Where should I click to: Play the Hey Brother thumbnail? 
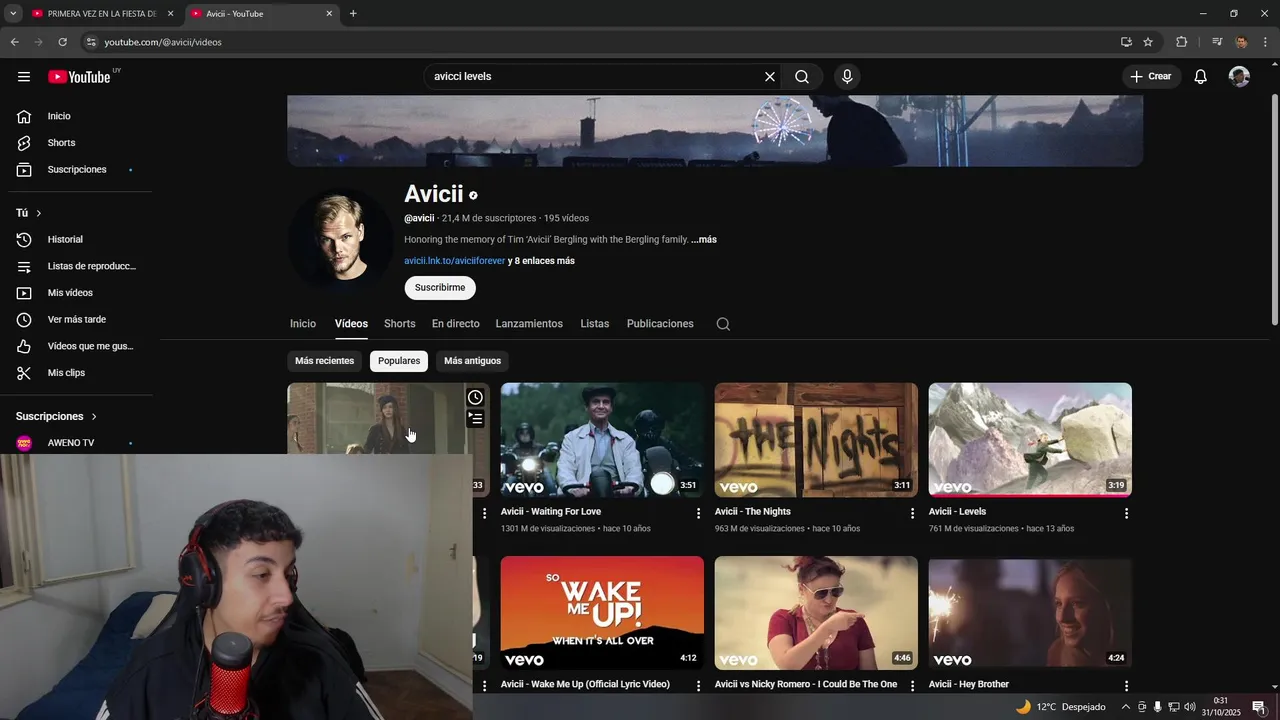pos(1030,613)
